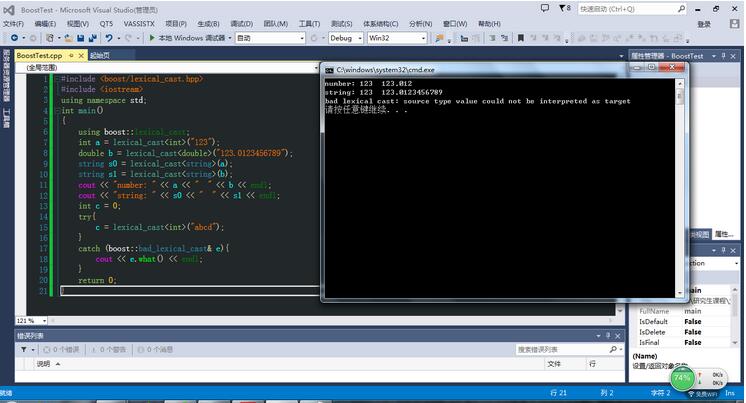746x403 pixels.
Task: Open the notifications flag showing 8
Action: click(x=564, y=8)
